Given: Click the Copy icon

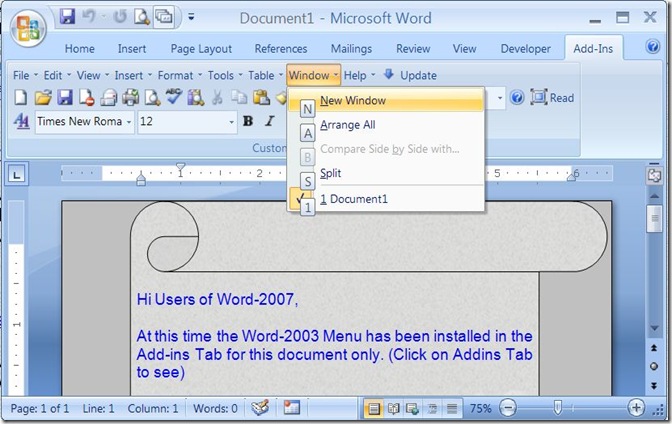Looking at the screenshot, I should coord(239,98).
